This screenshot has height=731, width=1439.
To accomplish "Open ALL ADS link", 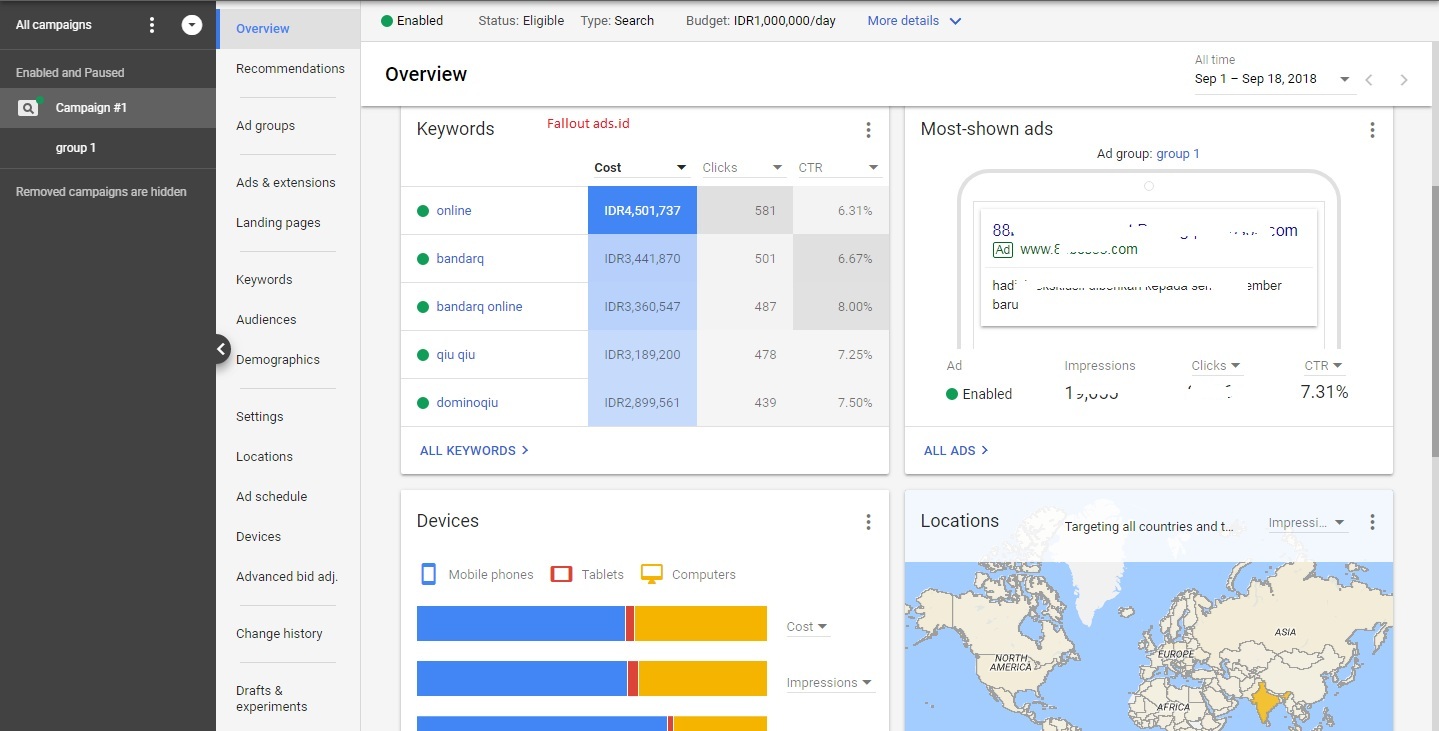I will coord(956,451).
